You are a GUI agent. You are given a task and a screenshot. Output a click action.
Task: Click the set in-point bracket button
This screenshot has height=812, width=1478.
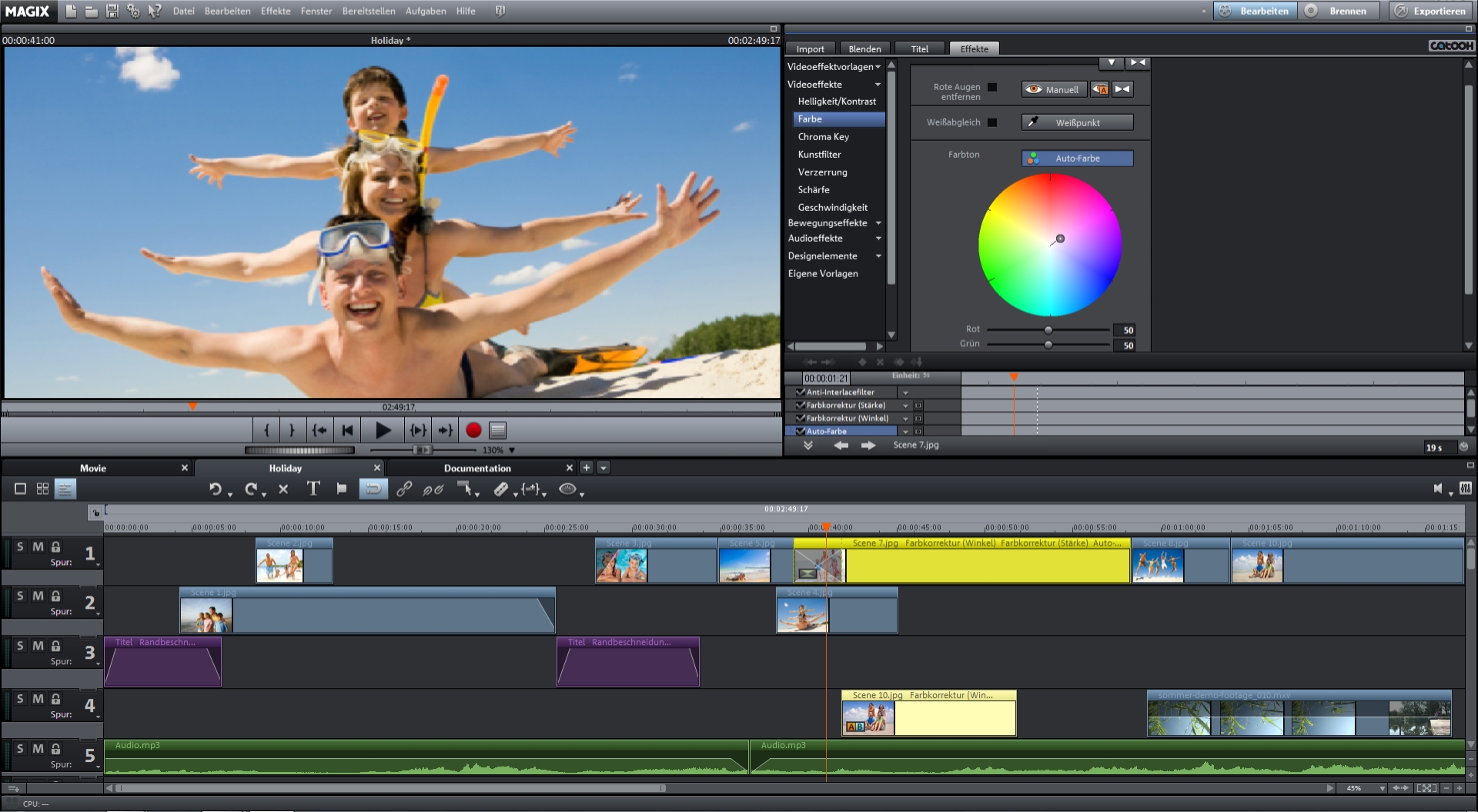266,430
